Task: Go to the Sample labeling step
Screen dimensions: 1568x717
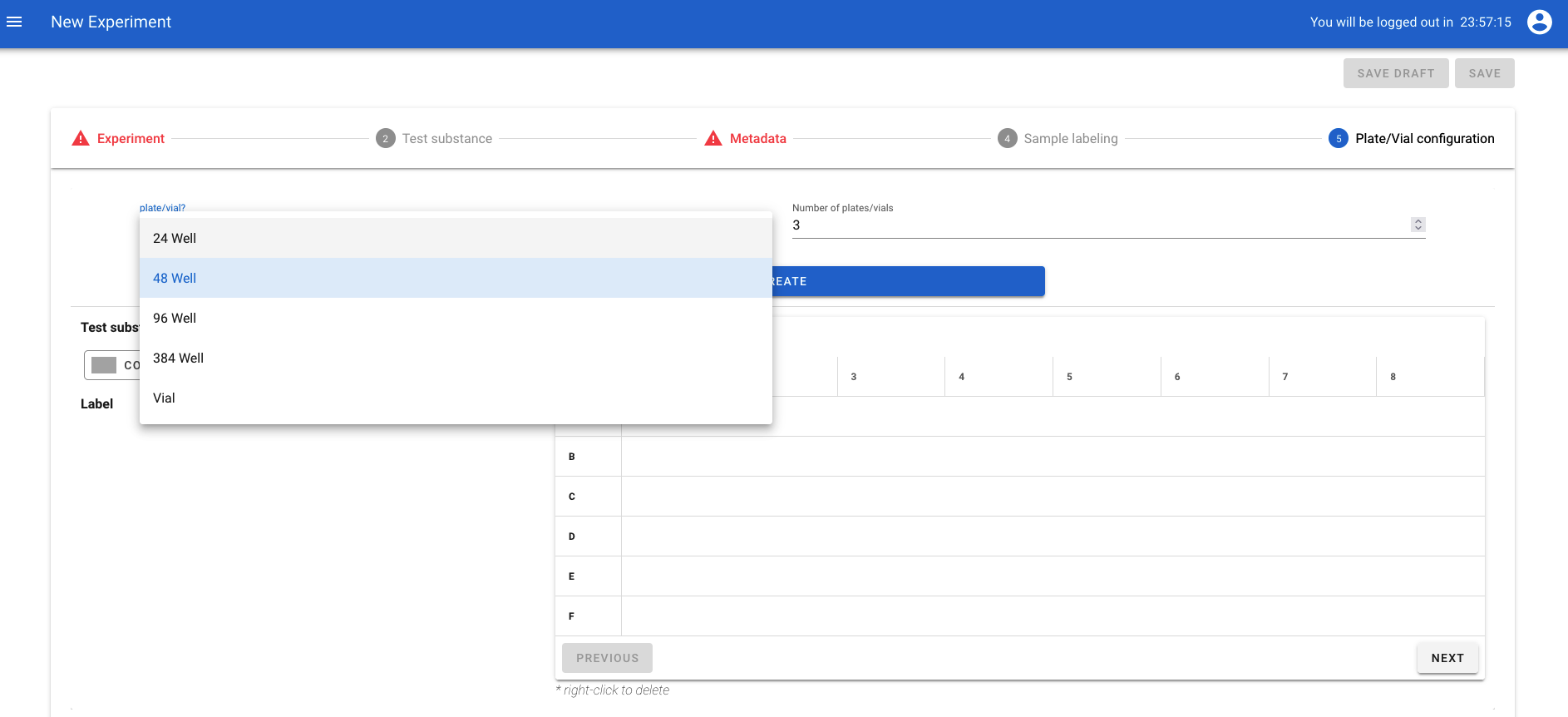Action: point(1070,139)
